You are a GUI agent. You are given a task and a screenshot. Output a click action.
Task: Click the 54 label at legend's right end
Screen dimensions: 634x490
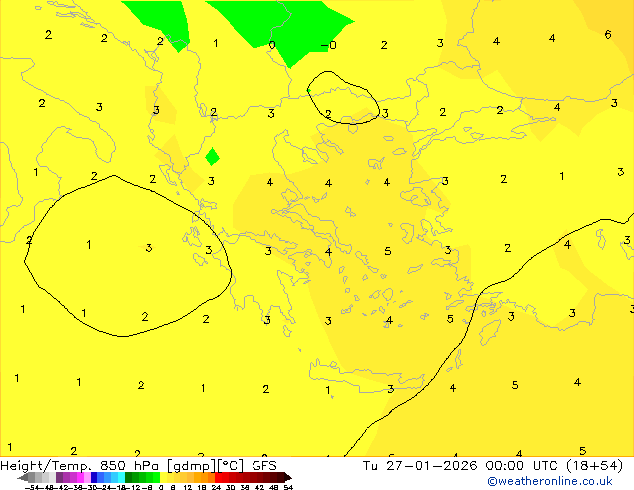click(288, 487)
